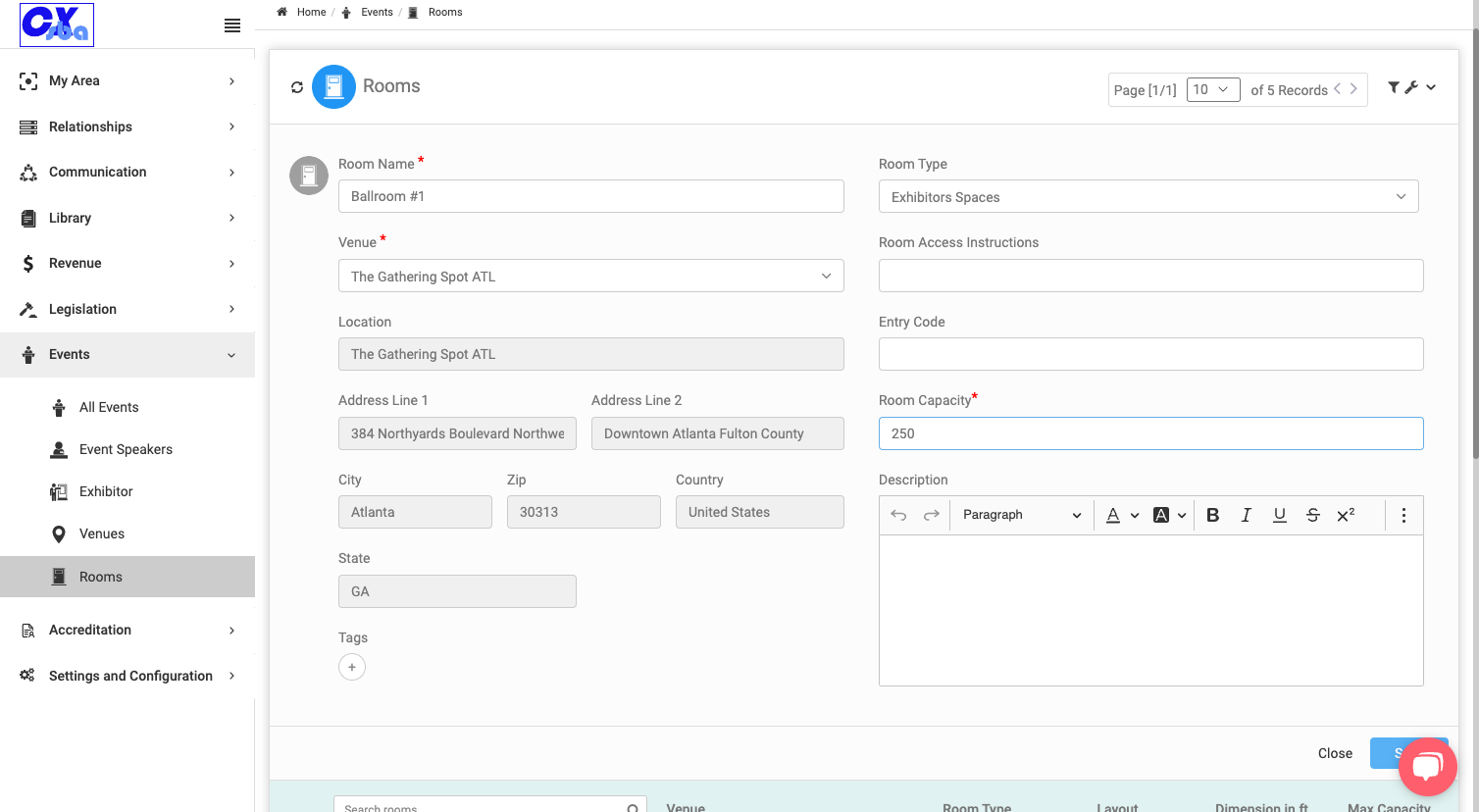Image resolution: width=1479 pixels, height=812 pixels.
Task: Open the Room Type dropdown
Action: click(x=1148, y=197)
